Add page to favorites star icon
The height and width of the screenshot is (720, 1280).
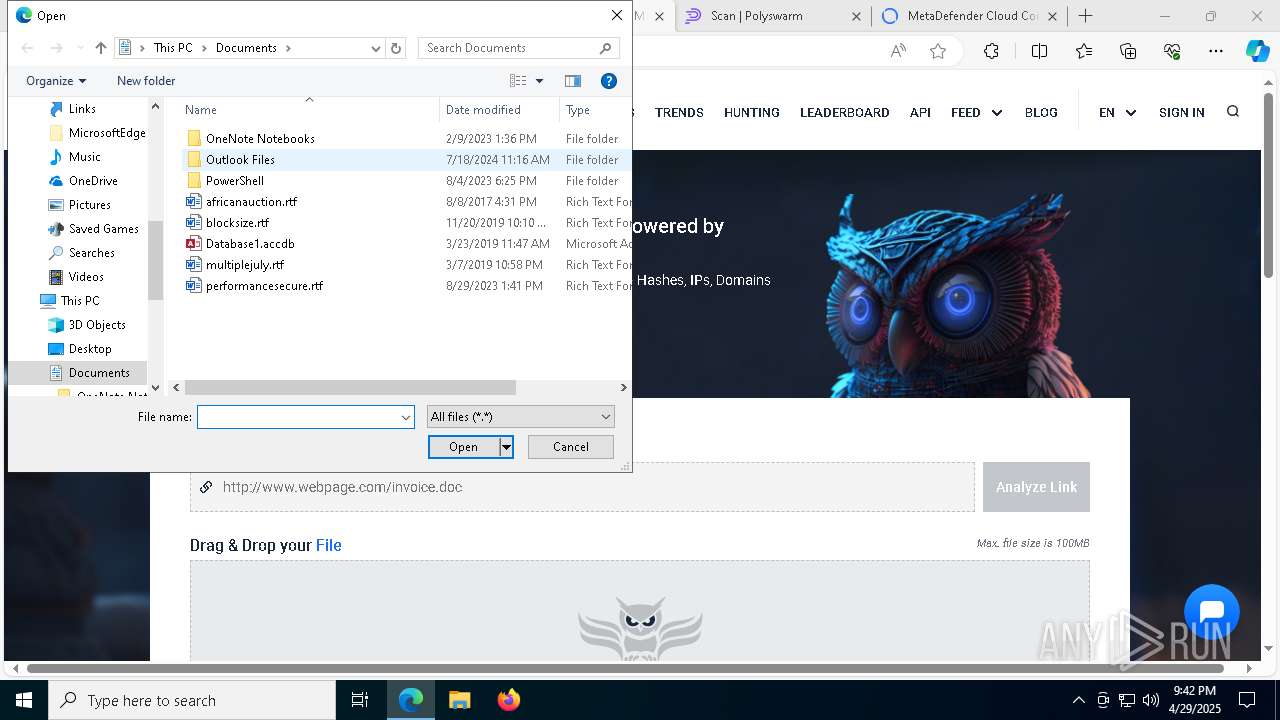point(938,51)
